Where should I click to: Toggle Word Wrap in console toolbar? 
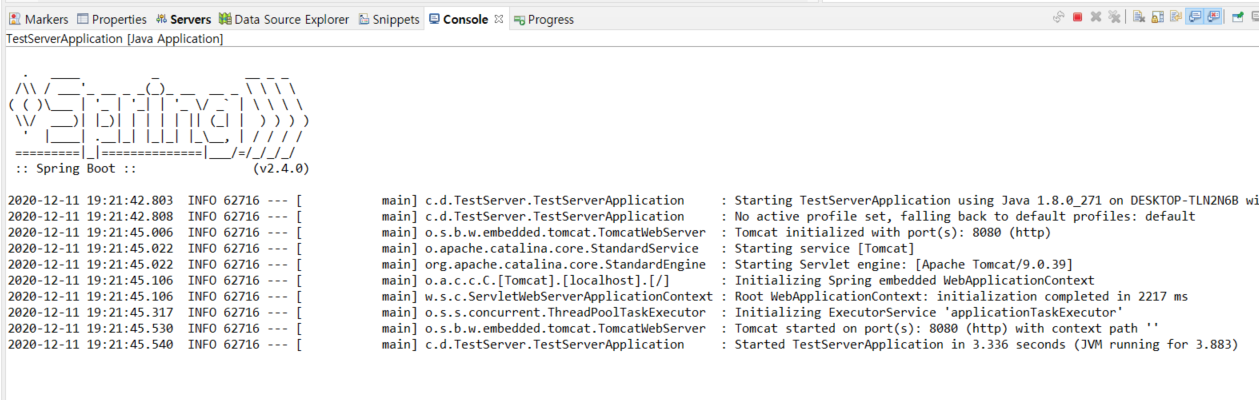coord(1176,17)
